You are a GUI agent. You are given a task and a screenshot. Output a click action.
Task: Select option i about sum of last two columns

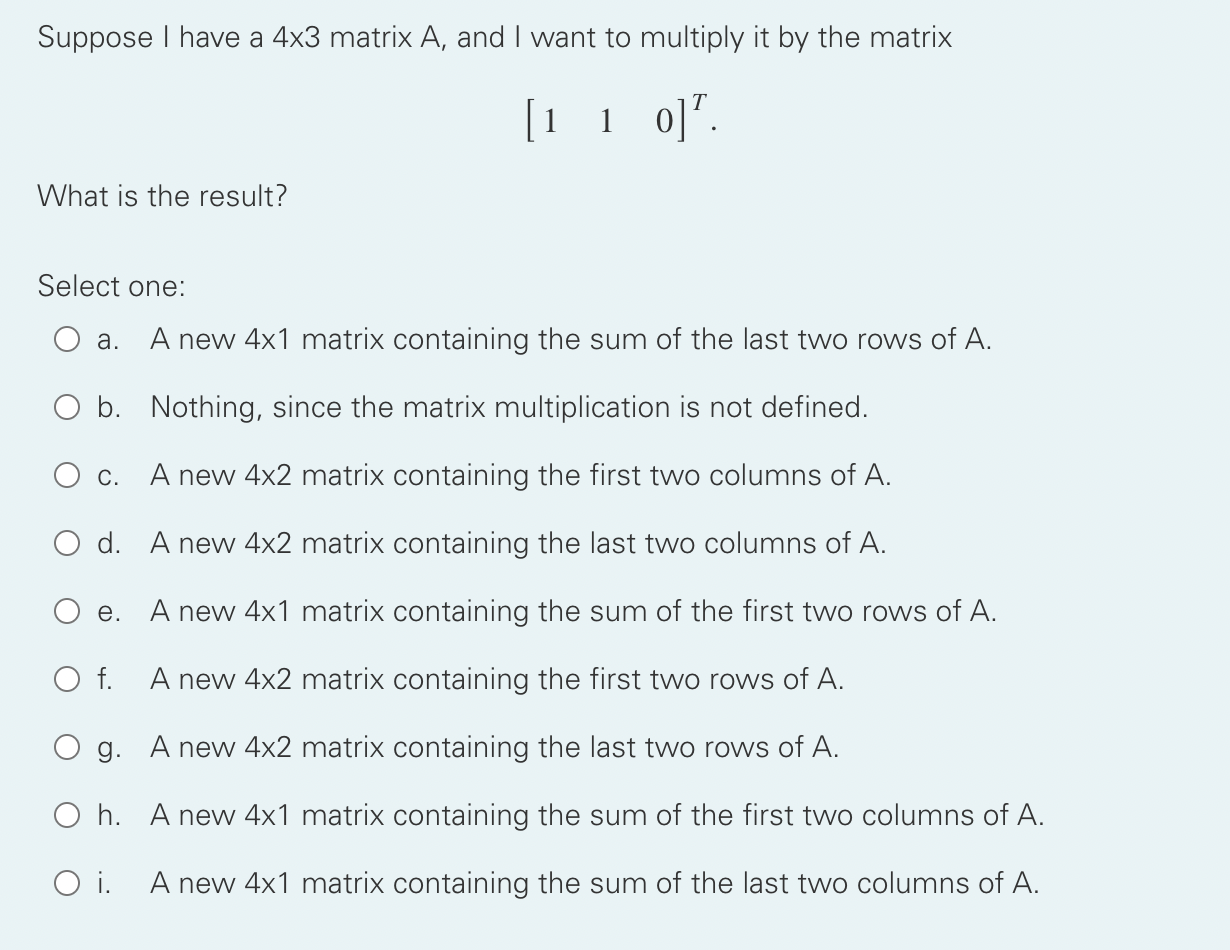point(67,883)
